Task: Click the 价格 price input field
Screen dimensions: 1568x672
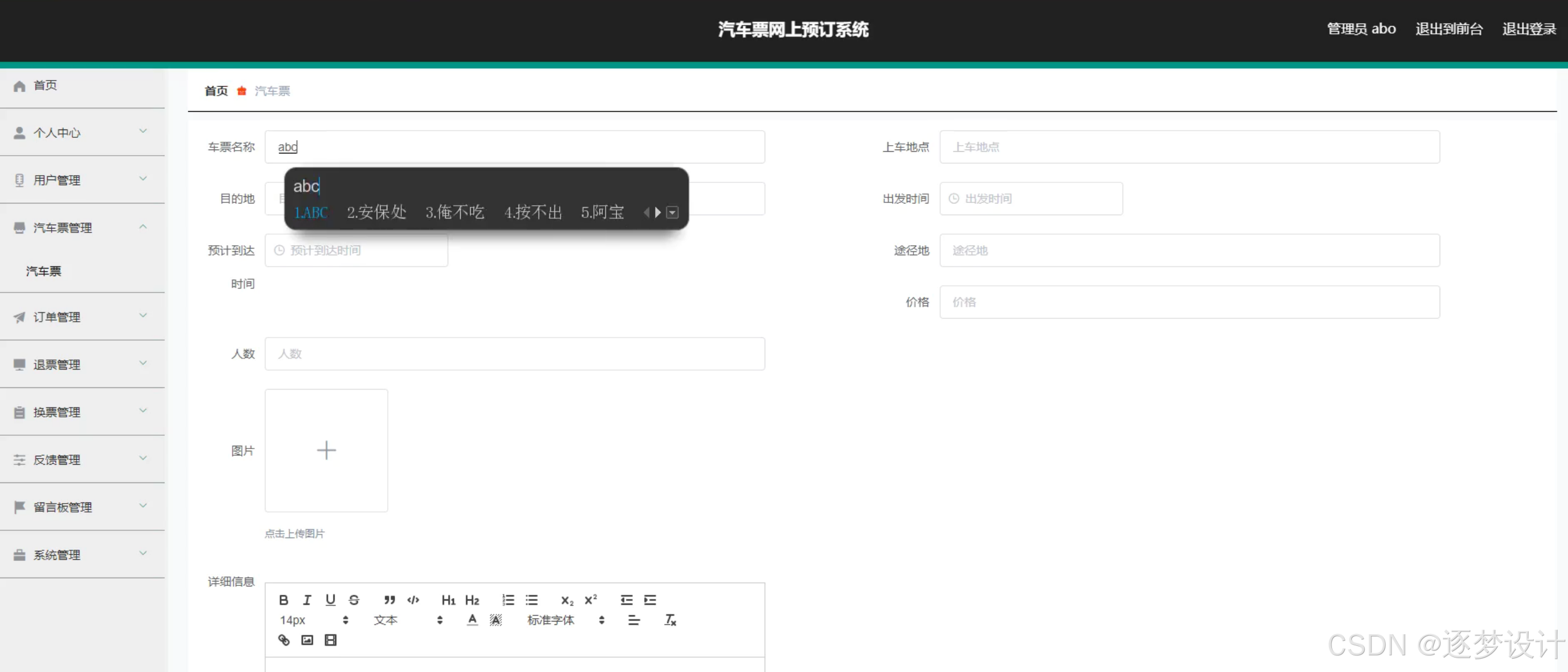Action: [1190, 301]
